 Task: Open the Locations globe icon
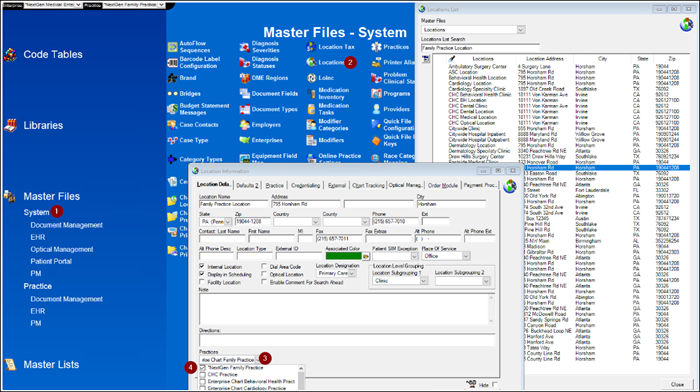(311, 63)
